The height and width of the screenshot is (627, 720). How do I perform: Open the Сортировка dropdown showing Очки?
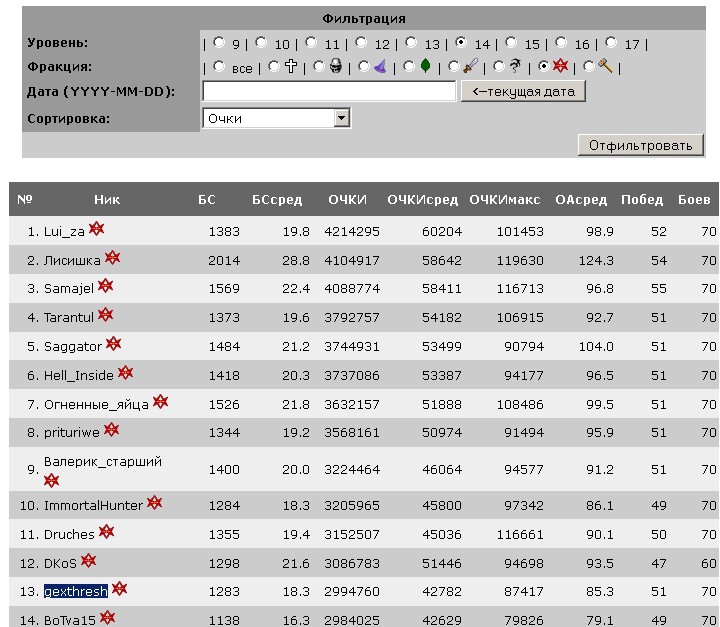coord(276,119)
